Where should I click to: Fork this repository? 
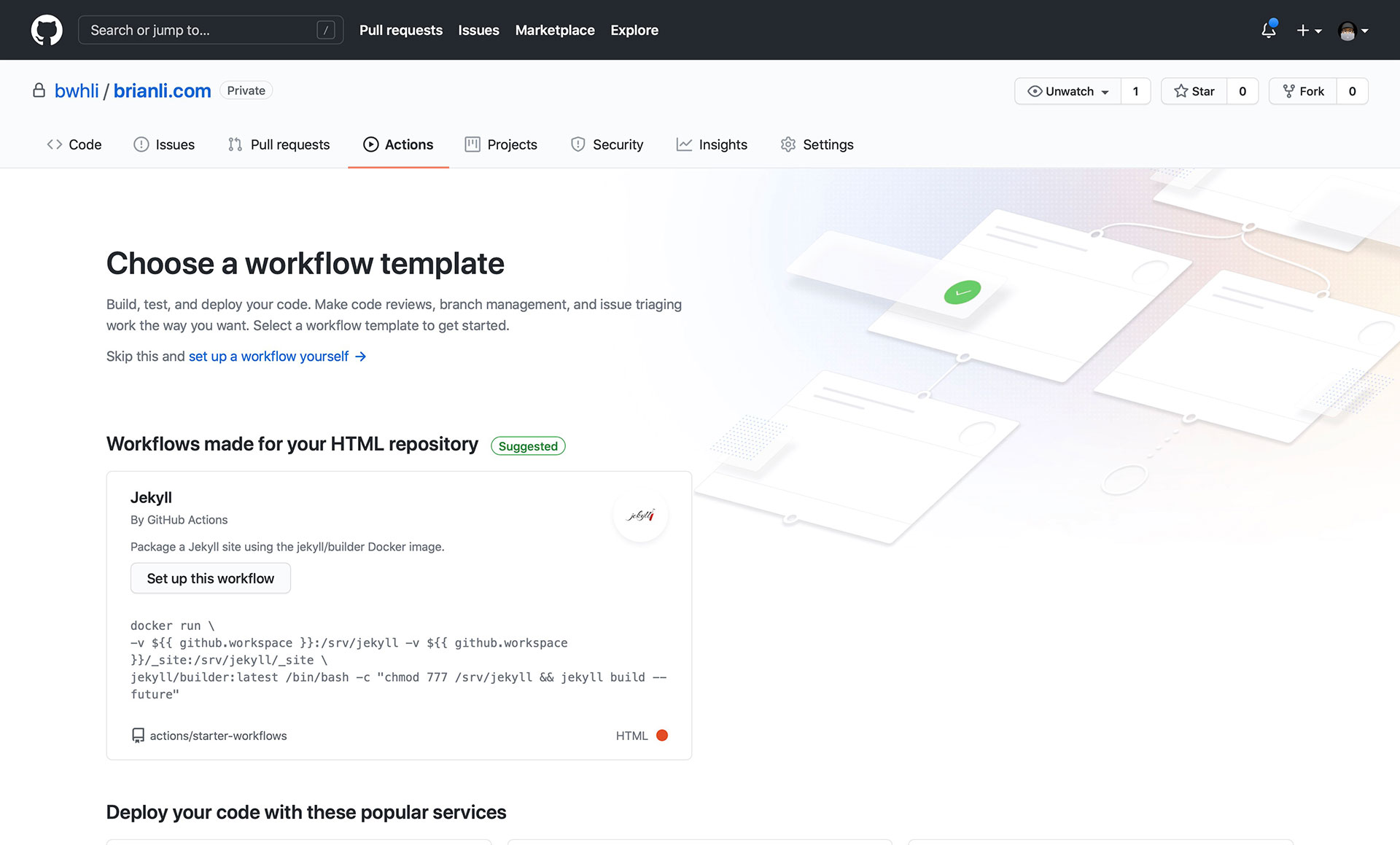point(1303,91)
